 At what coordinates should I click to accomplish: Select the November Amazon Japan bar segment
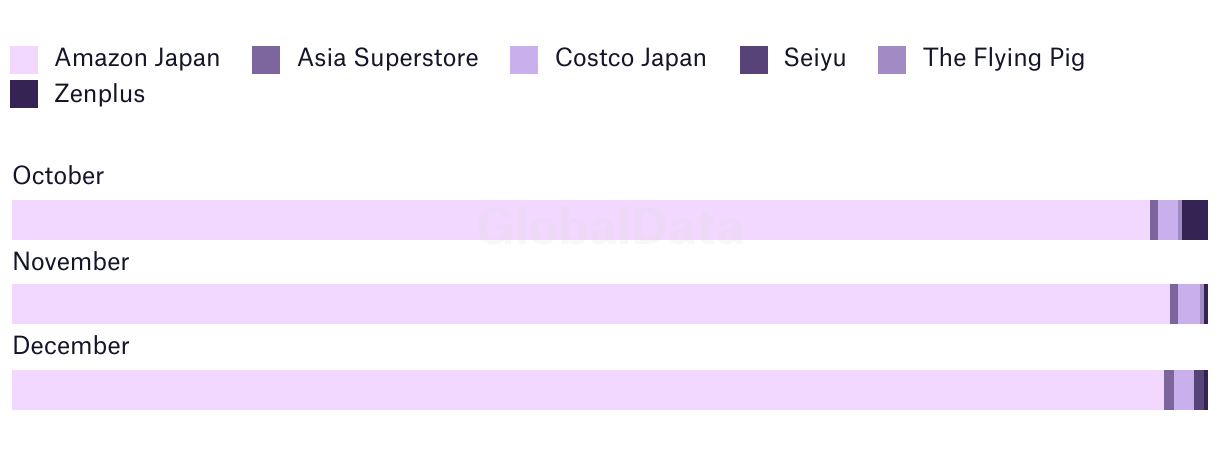click(591, 304)
